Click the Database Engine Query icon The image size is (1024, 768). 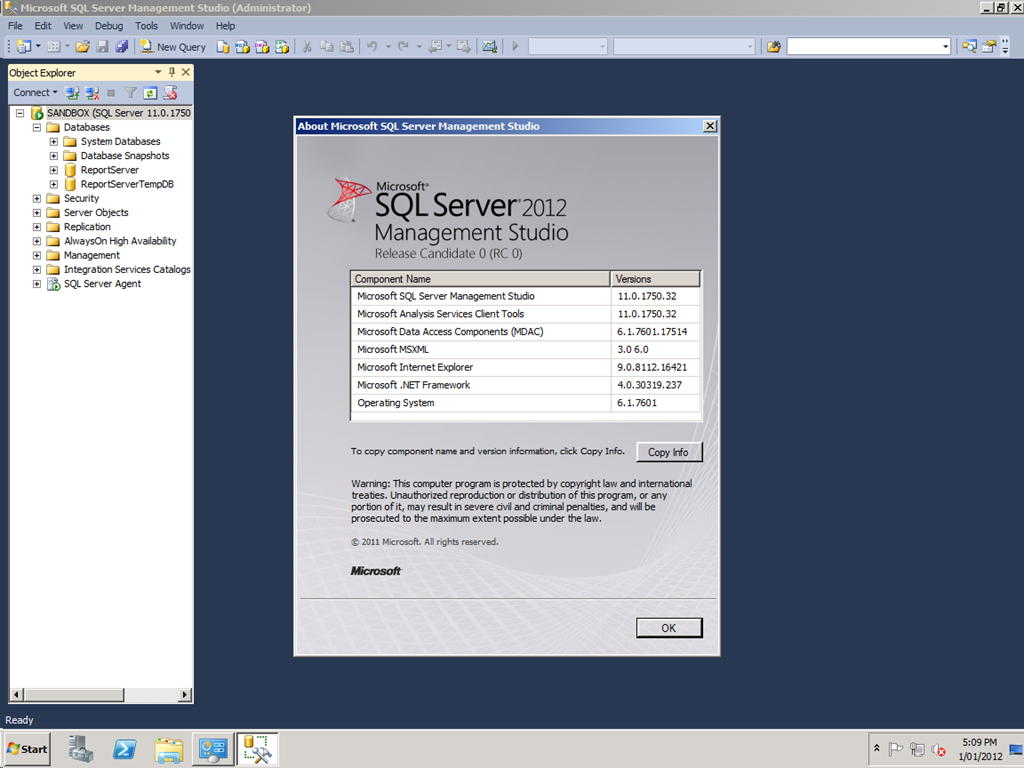click(223, 46)
